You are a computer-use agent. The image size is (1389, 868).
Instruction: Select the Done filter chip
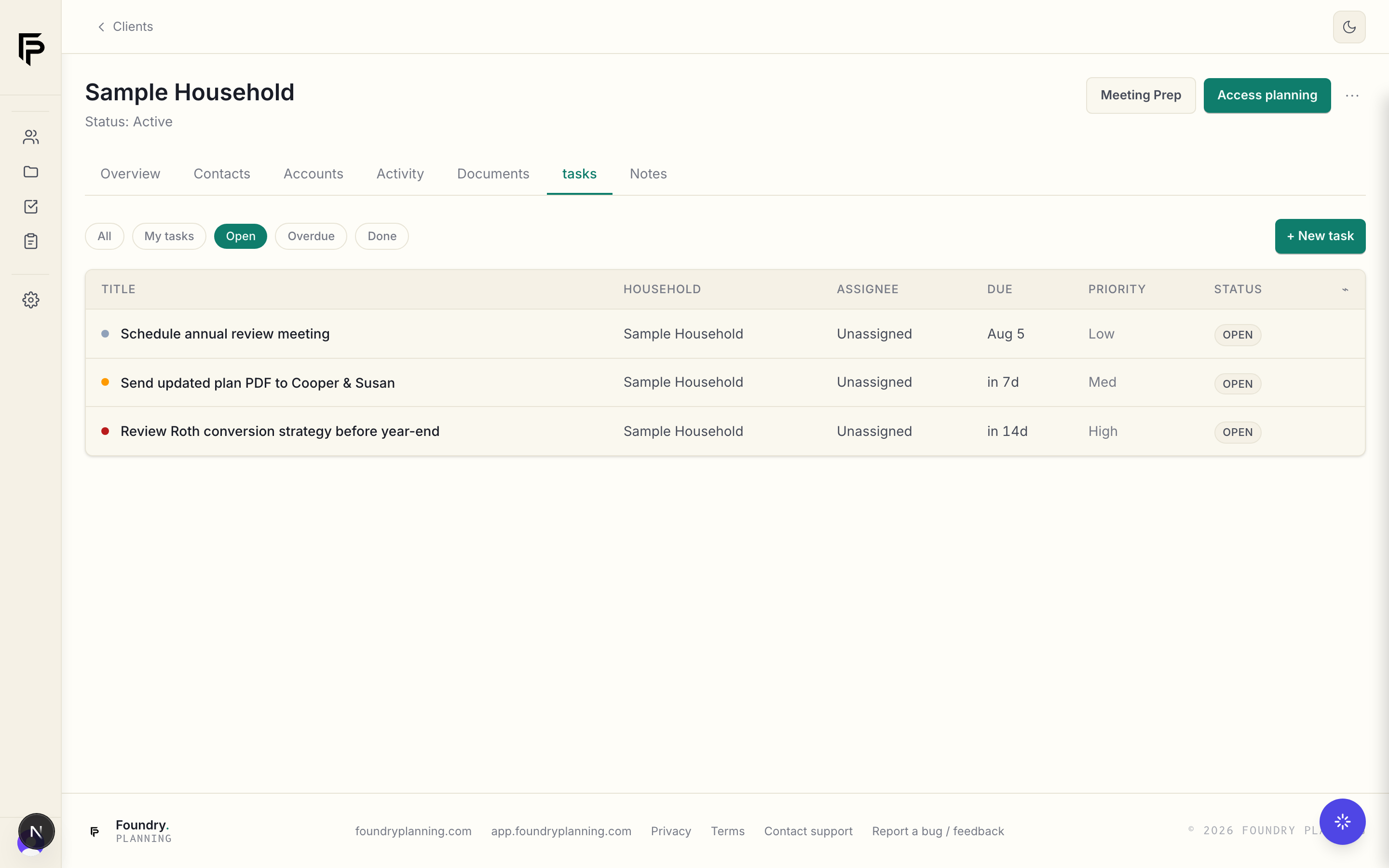tap(381, 236)
